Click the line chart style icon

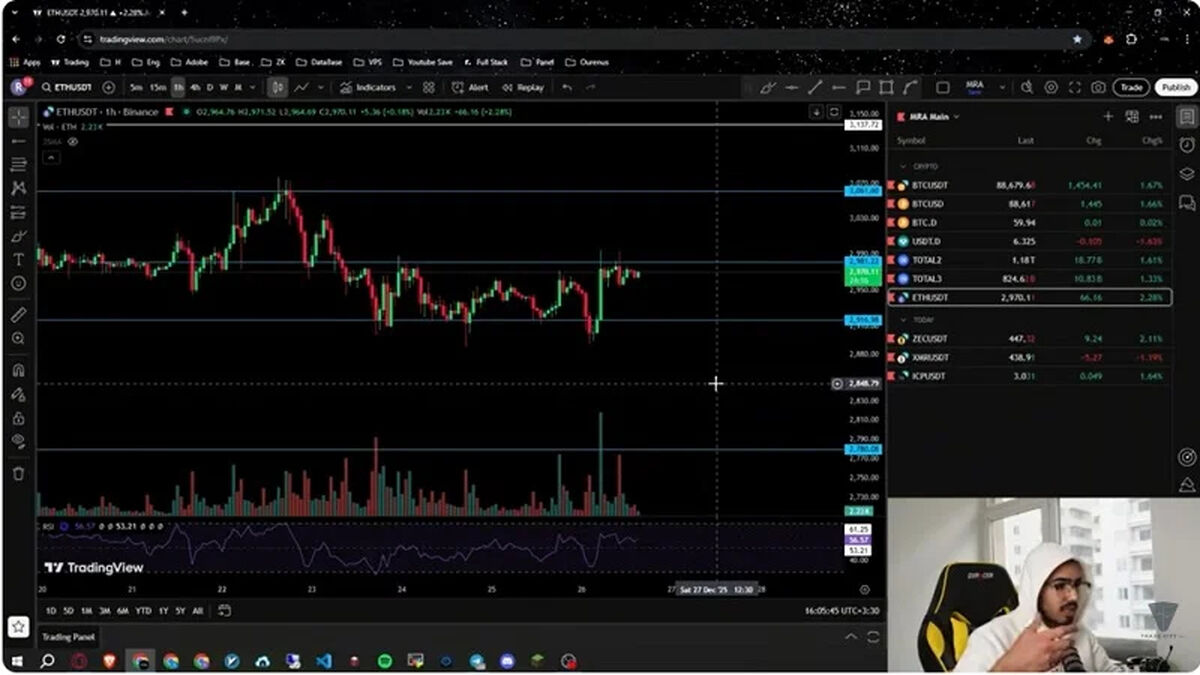click(301, 87)
